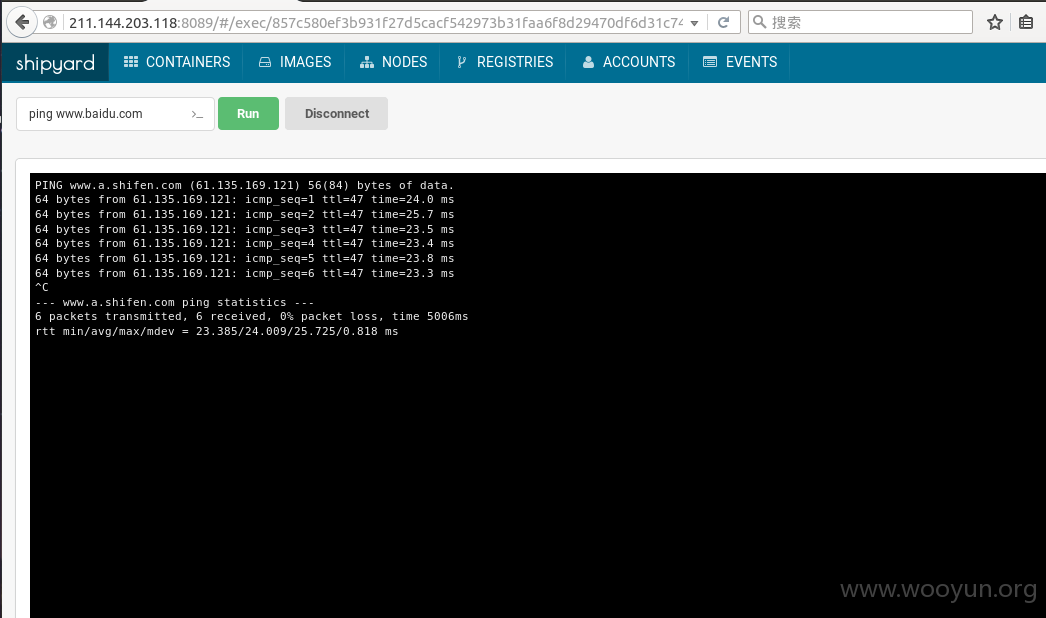Image resolution: width=1046 pixels, height=618 pixels.
Task: Open the Images menu item
Action: pyautogui.click(x=294, y=62)
